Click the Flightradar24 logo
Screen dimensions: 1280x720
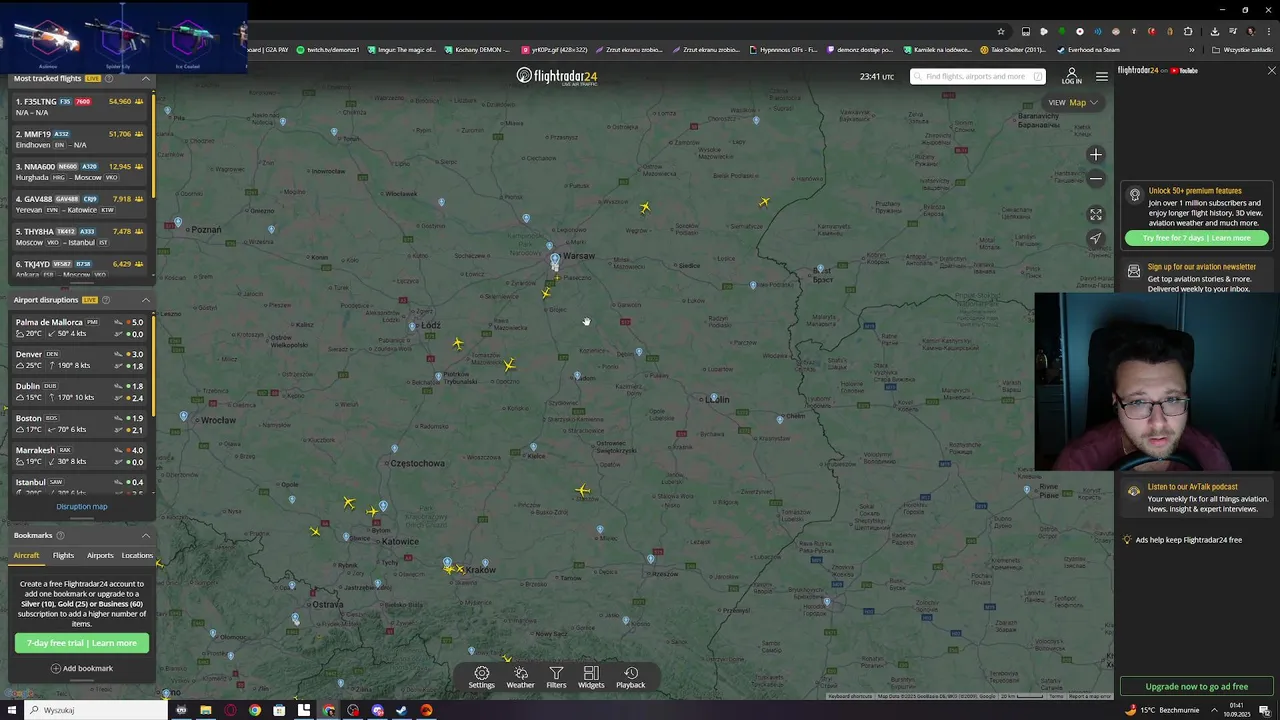pyautogui.click(x=557, y=76)
